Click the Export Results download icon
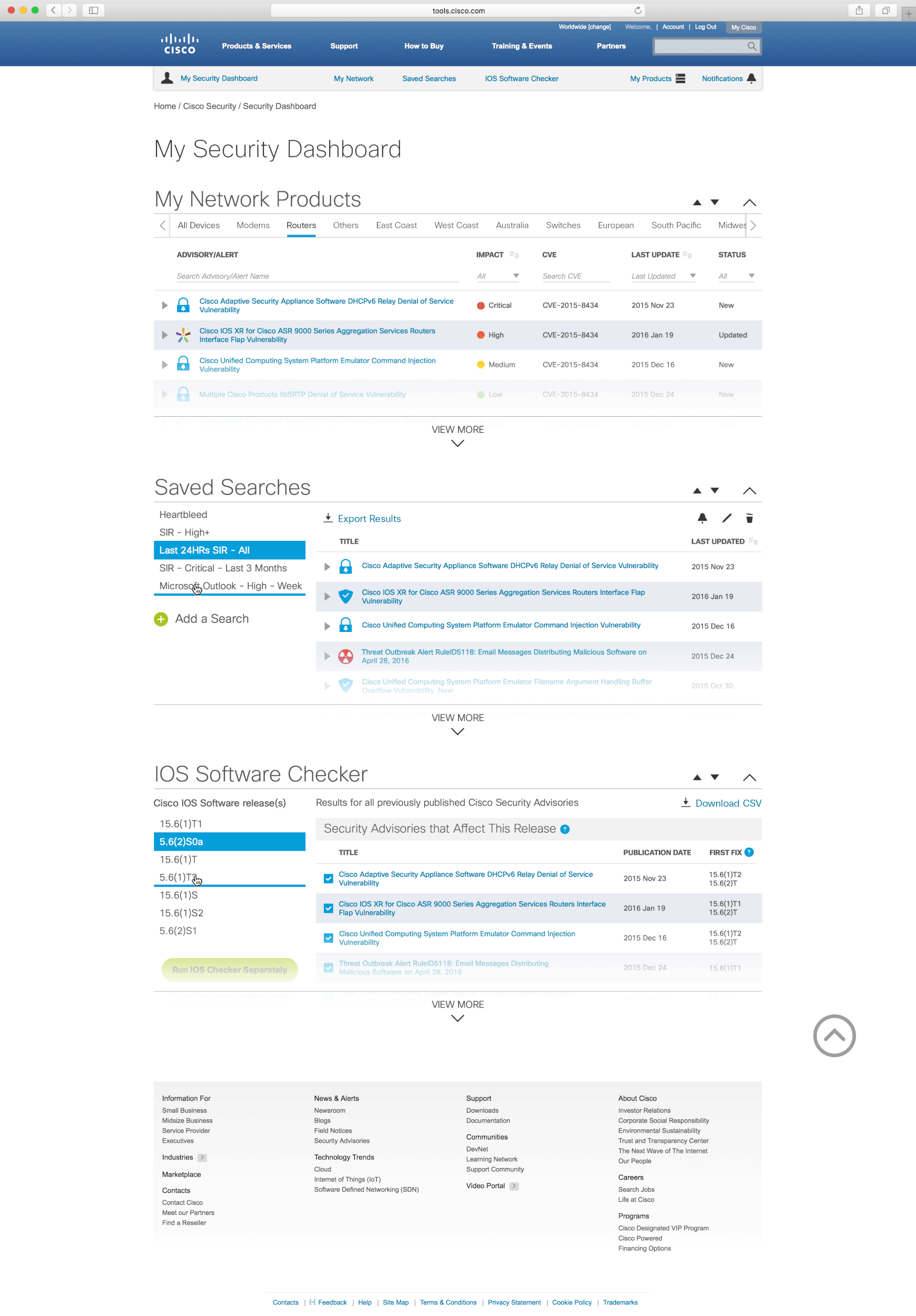Viewport: 916px width, 1316px height. coord(328,518)
